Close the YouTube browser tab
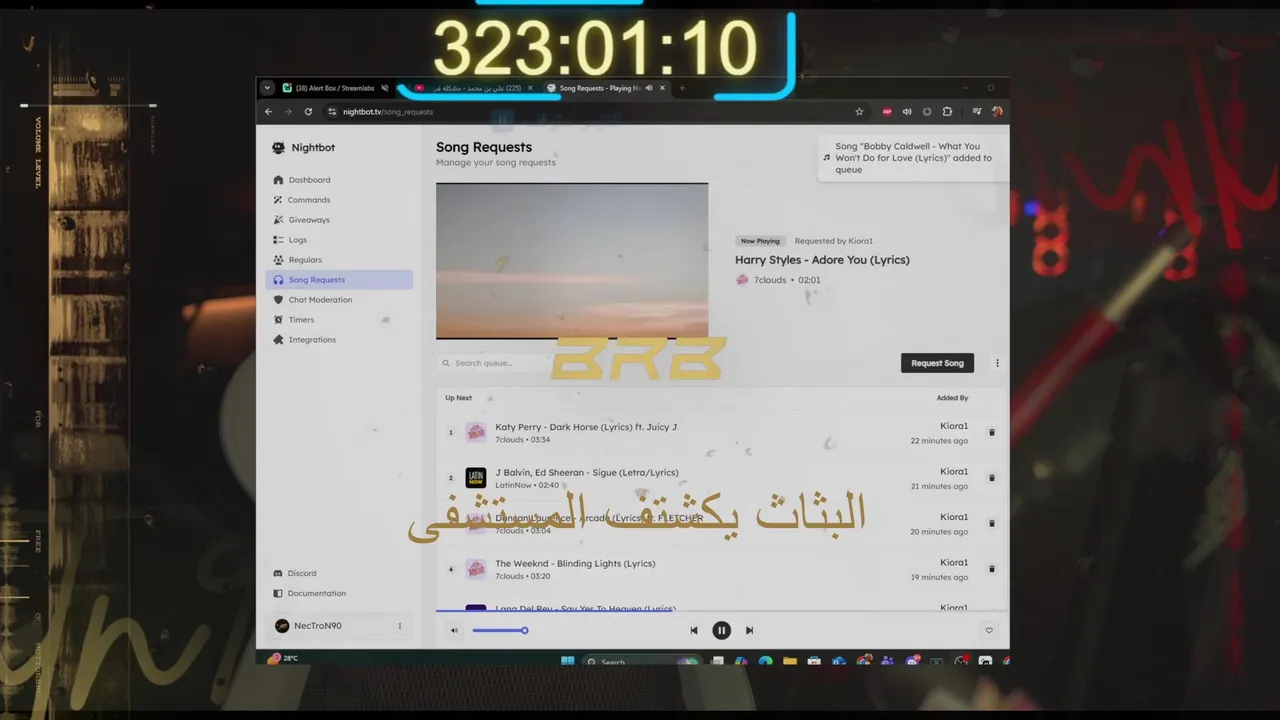The width and height of the screenshot is (1280, 720). pyautogui.click(x=530, y=88)
